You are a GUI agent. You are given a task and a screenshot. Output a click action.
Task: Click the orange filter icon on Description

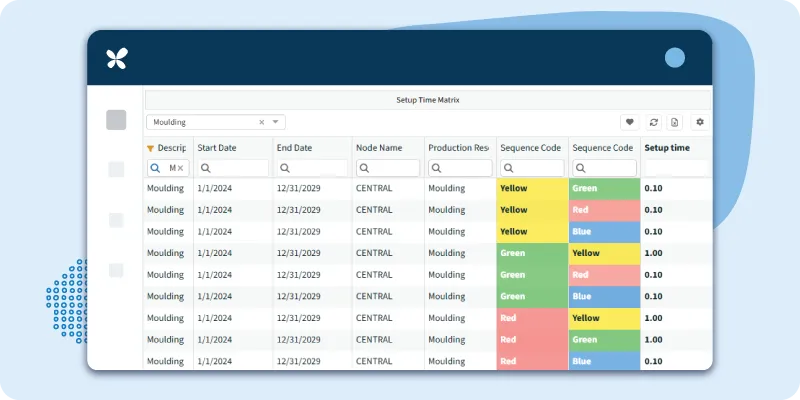point(151,148)
